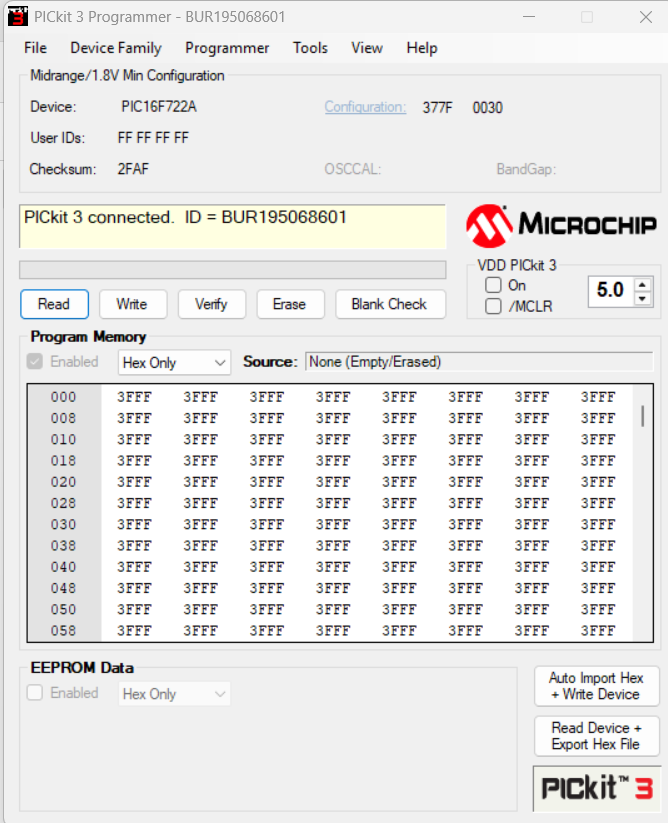Viewport: 668px width, 823px height.
Task: Click the Write button
Action: coord(133,304)
